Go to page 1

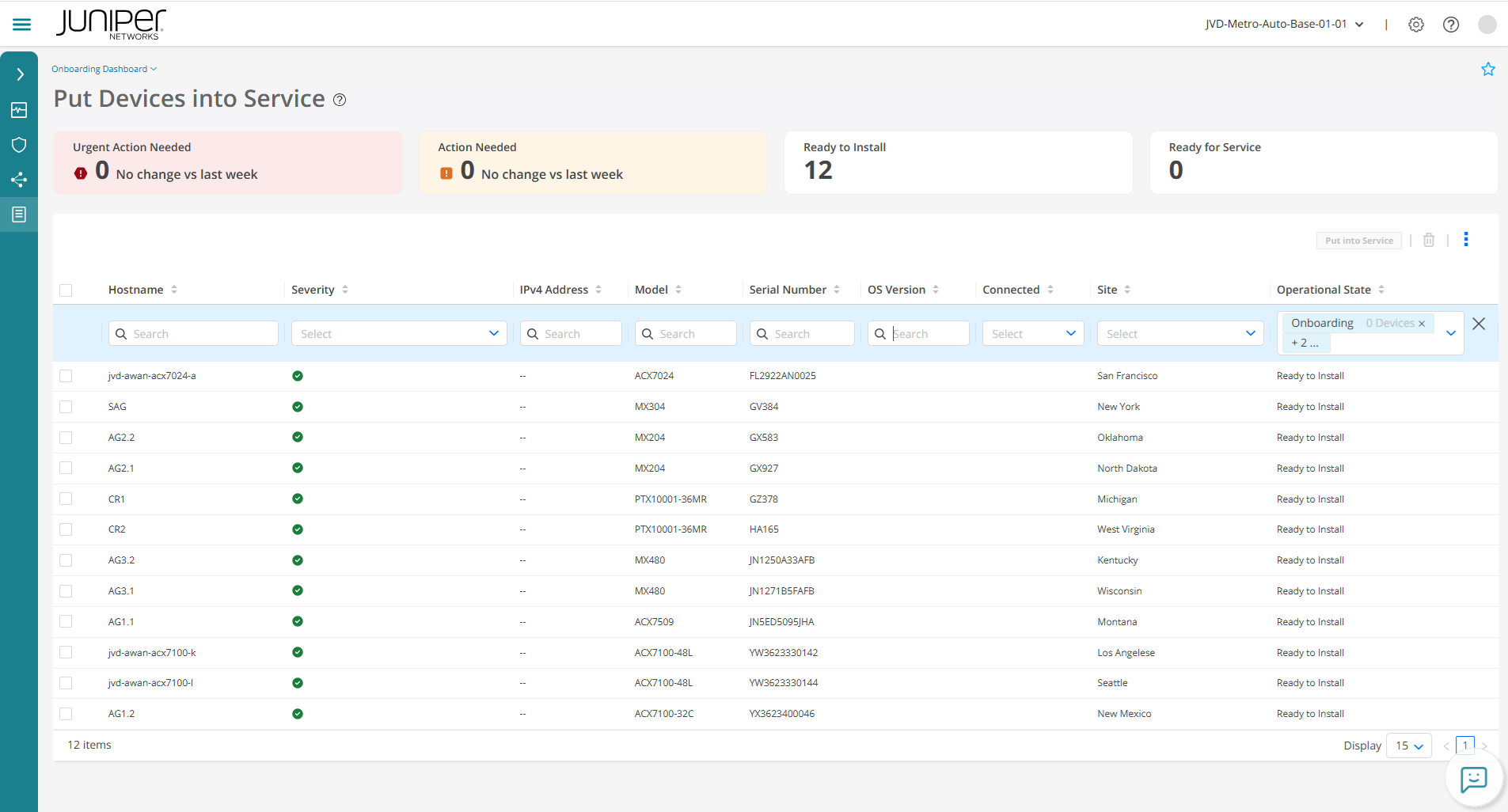[x=1465, y=746]
